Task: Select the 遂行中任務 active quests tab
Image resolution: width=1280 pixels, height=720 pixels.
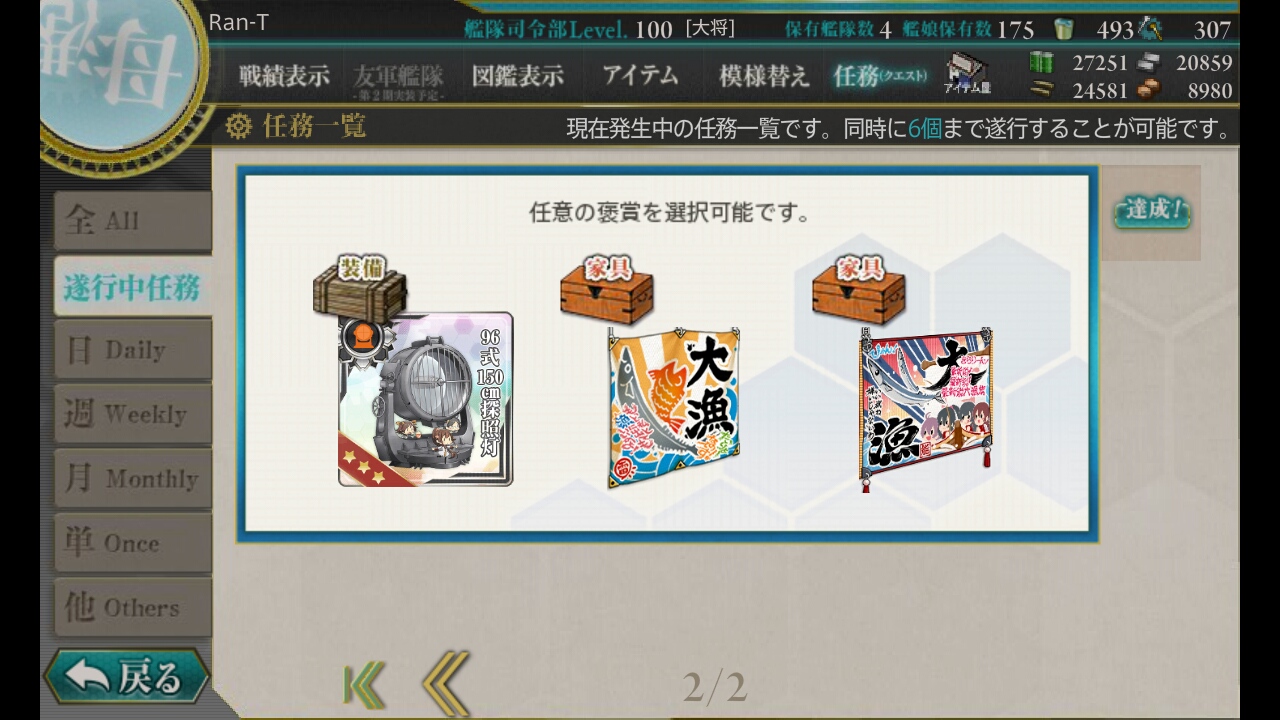Action: tap(133, 288)
